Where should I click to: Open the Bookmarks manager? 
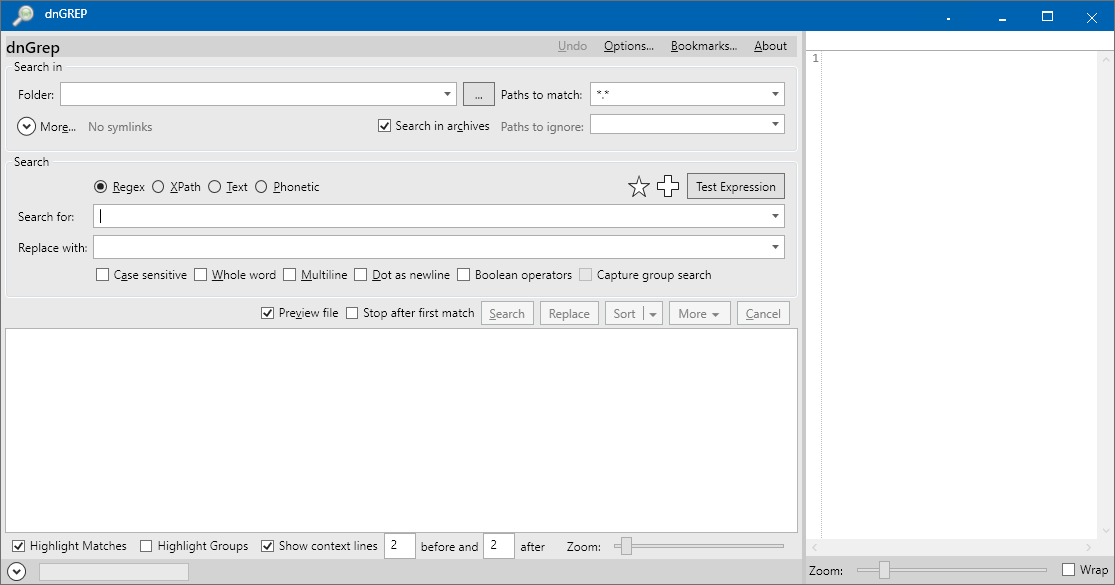(x=703, y=45)
